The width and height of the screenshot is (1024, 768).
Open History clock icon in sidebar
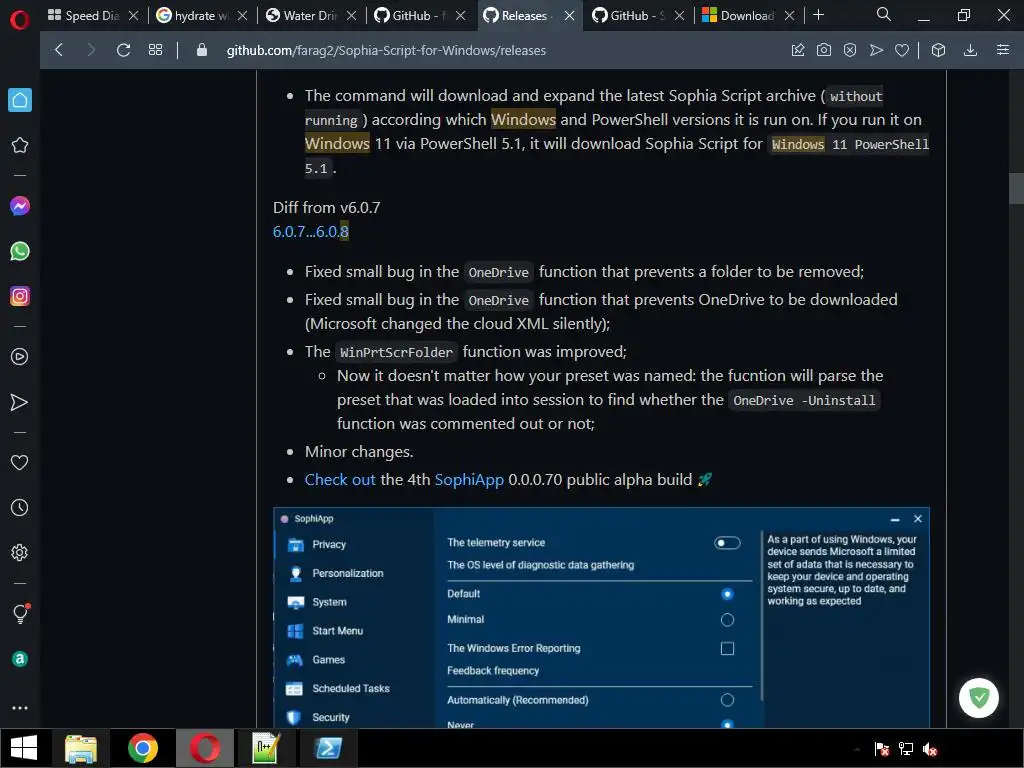(x=20, y=507)
